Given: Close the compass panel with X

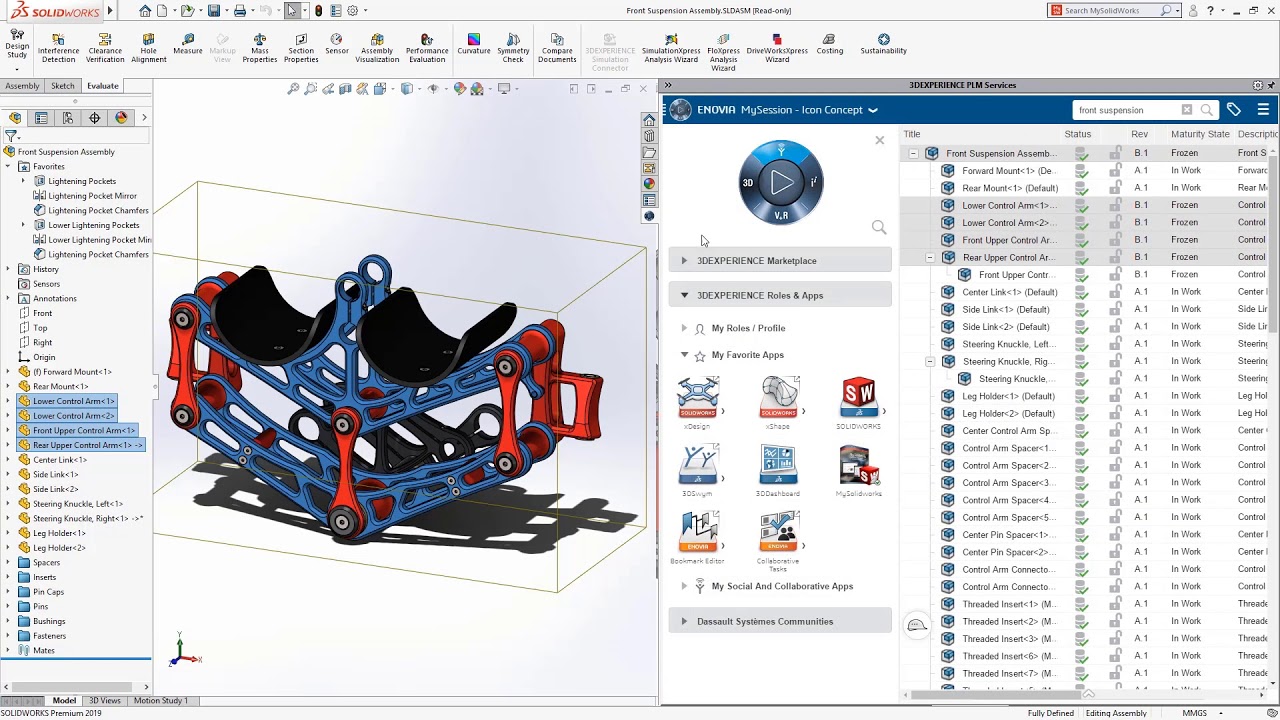Looking at the screenshot, I should (x=880, y=140).
